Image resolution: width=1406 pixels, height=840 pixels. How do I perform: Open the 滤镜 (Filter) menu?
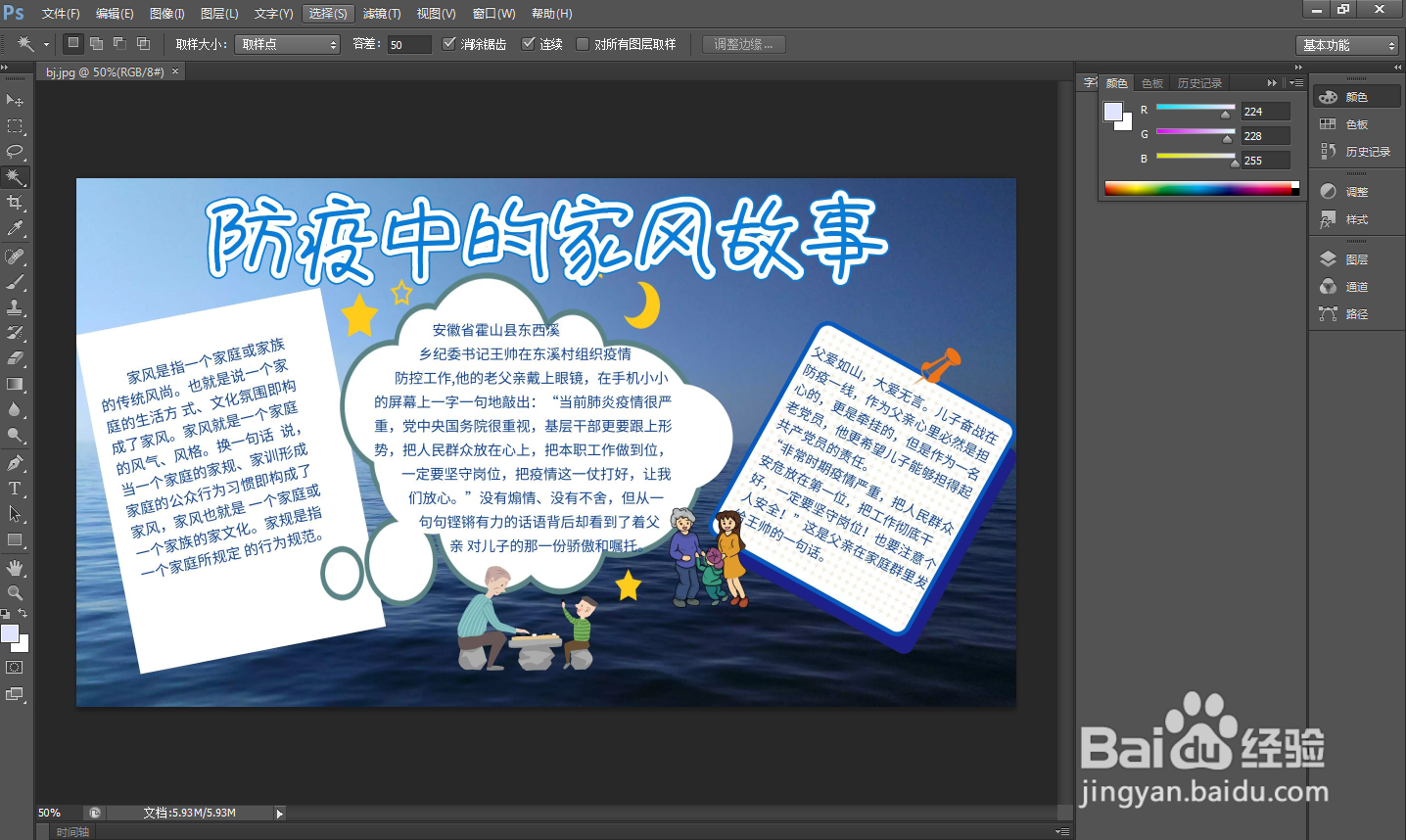tap(382, 13)
